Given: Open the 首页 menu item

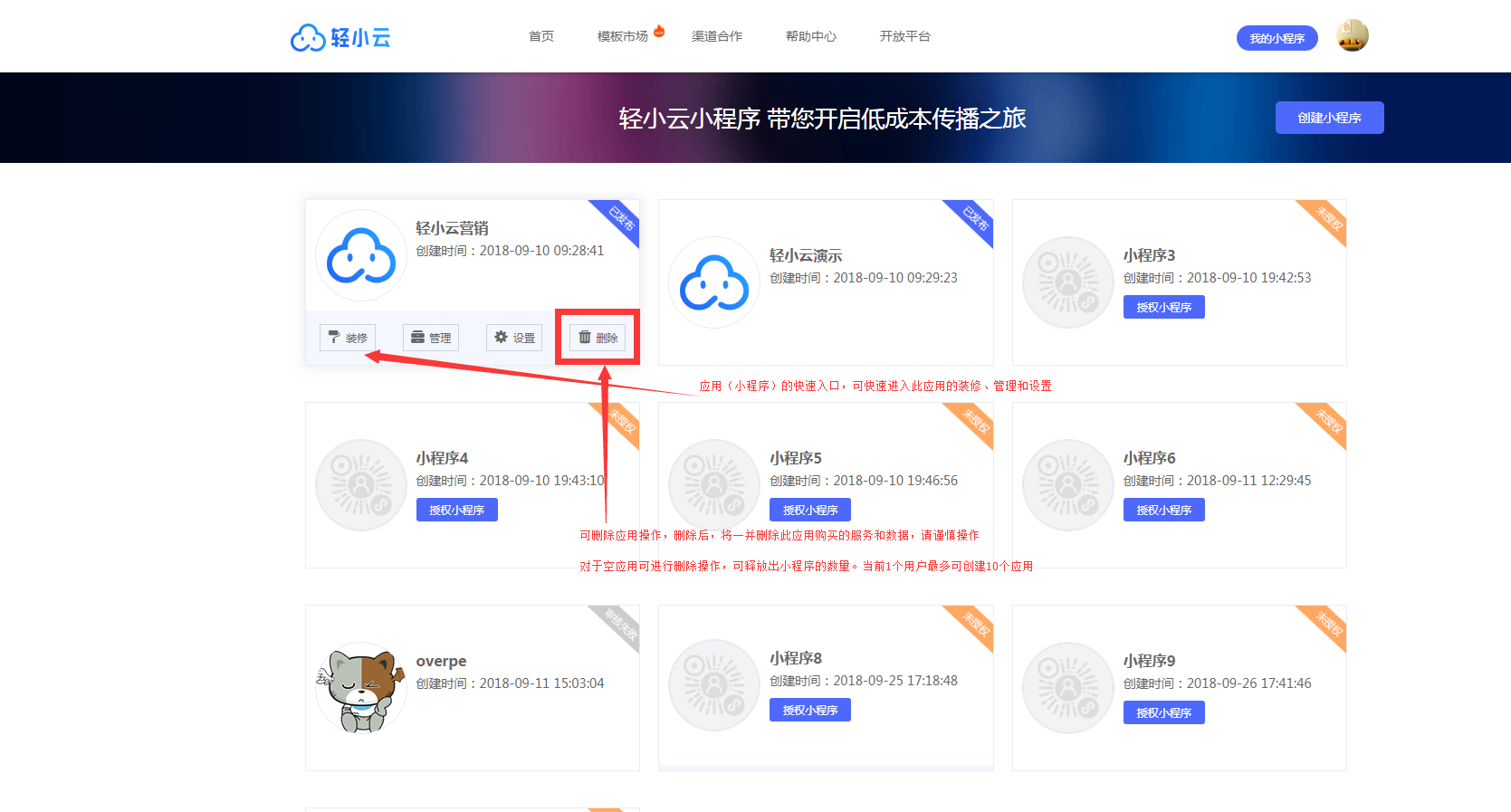Looking at the screenshot, I should point(541,36).
